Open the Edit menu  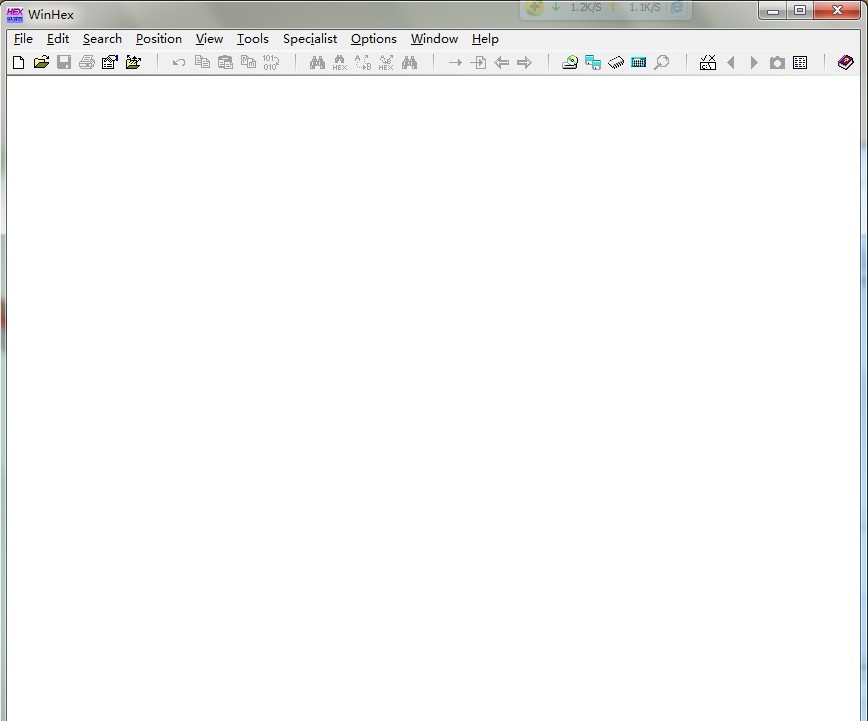(58, 39)
